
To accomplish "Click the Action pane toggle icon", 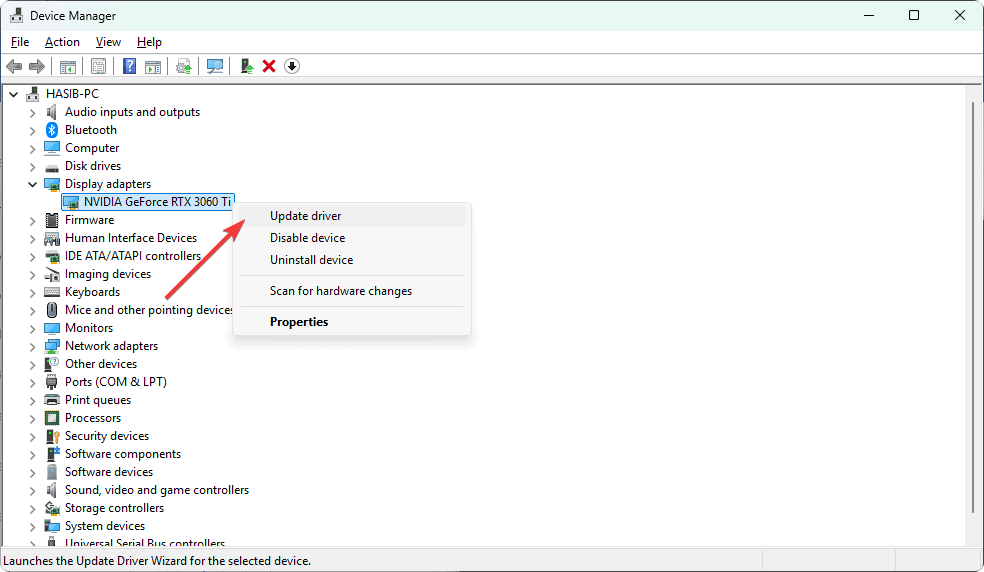I will tap(153, 66).
